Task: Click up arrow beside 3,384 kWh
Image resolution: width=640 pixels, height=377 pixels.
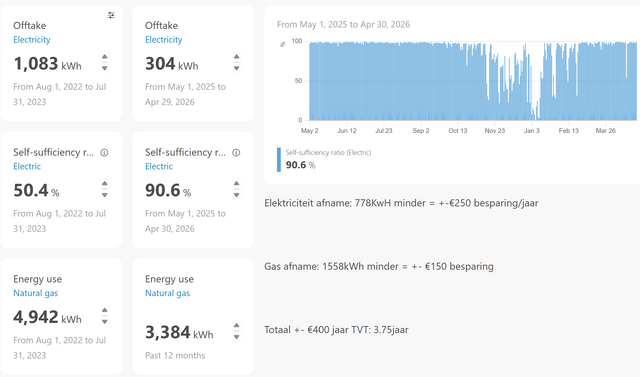Action: tap(237, 326)
